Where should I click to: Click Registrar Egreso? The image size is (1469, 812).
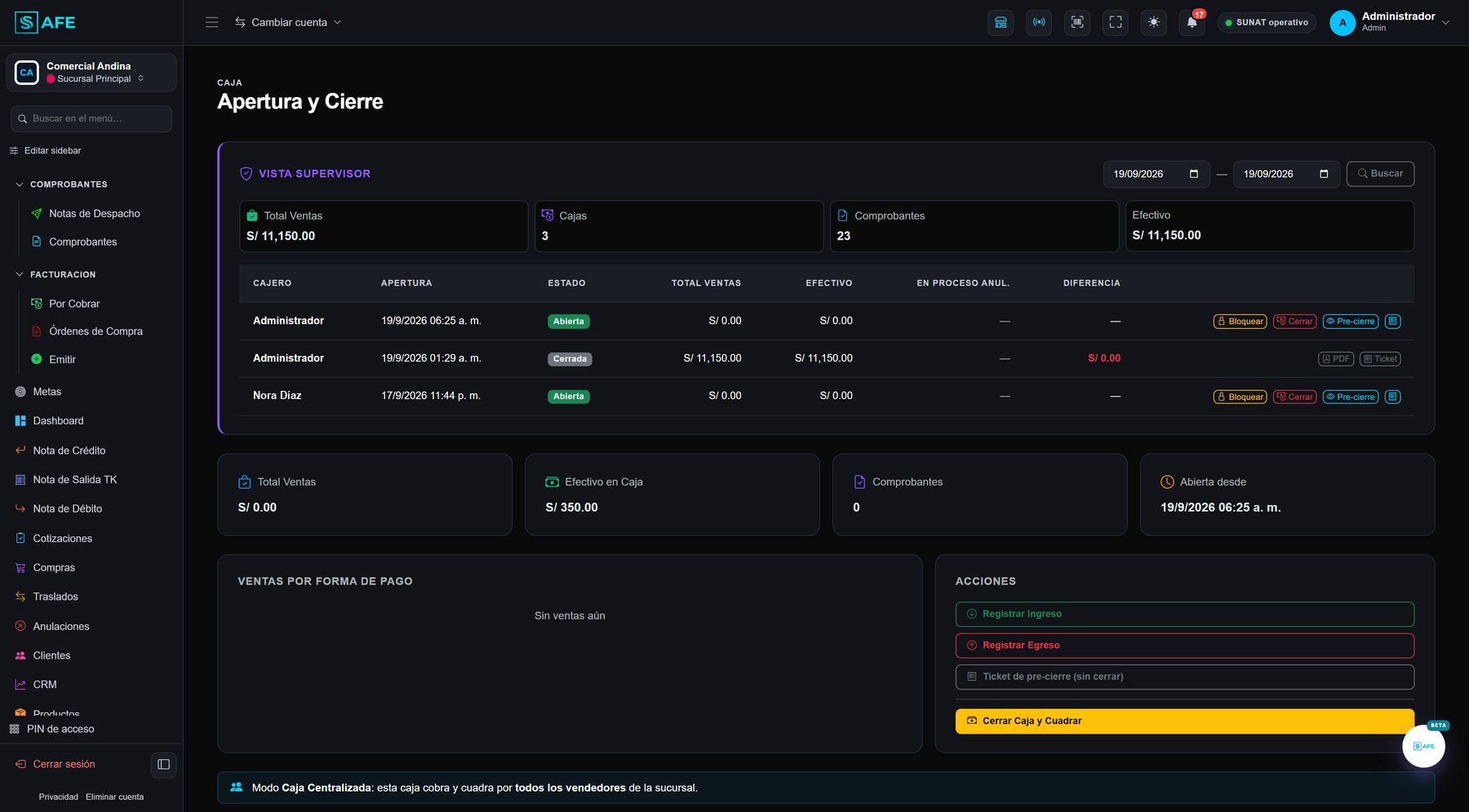pyautogui.click(x=1184, y=646)
